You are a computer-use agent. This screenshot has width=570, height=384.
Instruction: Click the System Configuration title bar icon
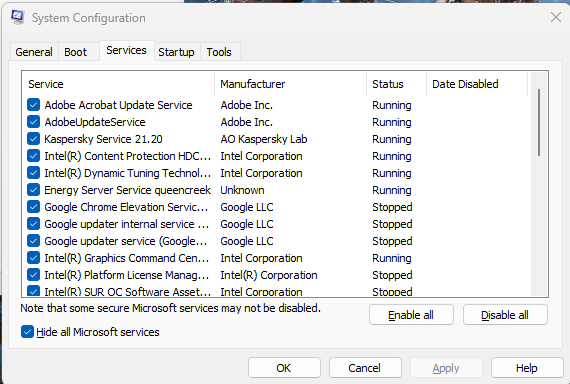point(17,17)
